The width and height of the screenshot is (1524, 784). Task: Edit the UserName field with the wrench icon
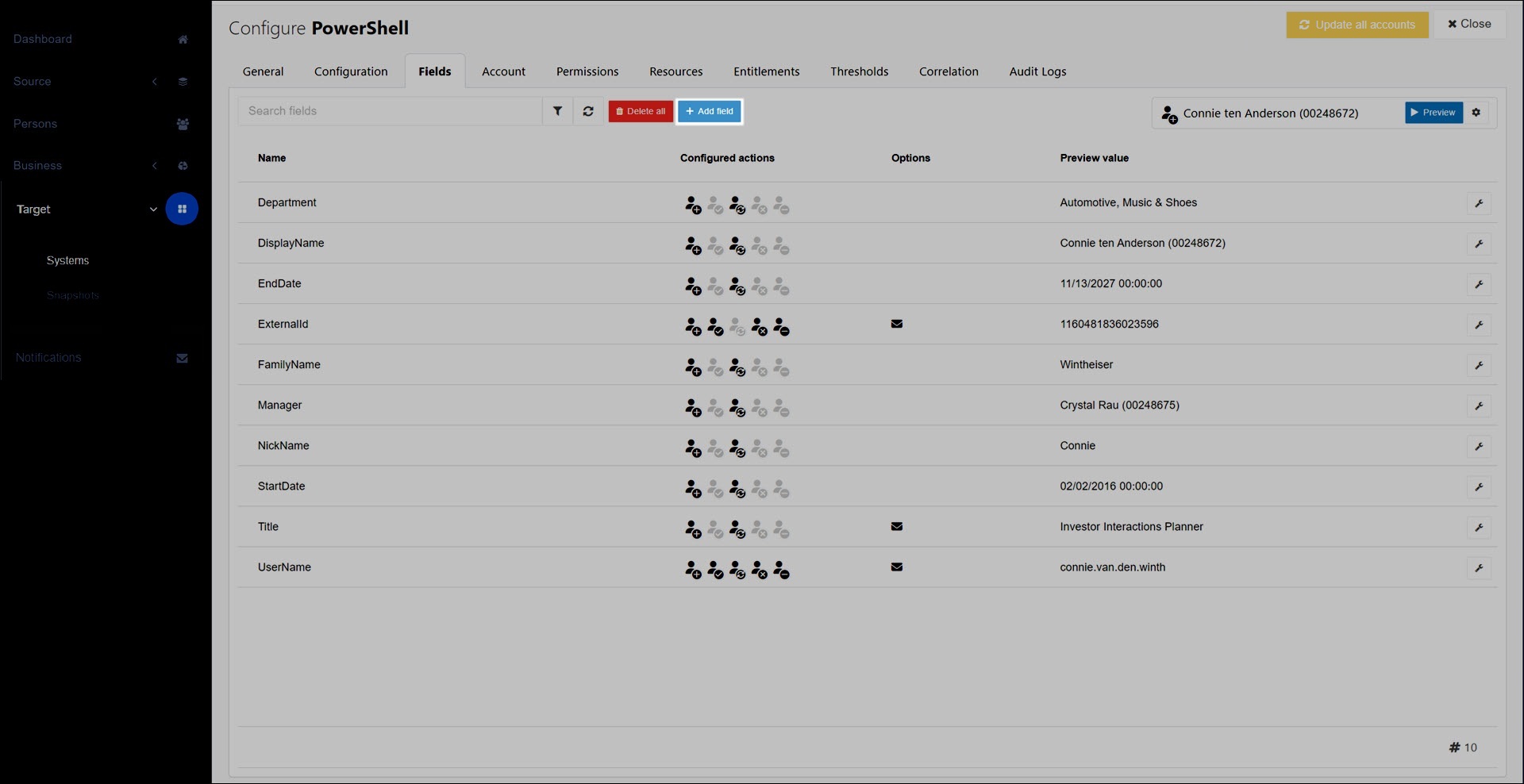pos(1479,567)
